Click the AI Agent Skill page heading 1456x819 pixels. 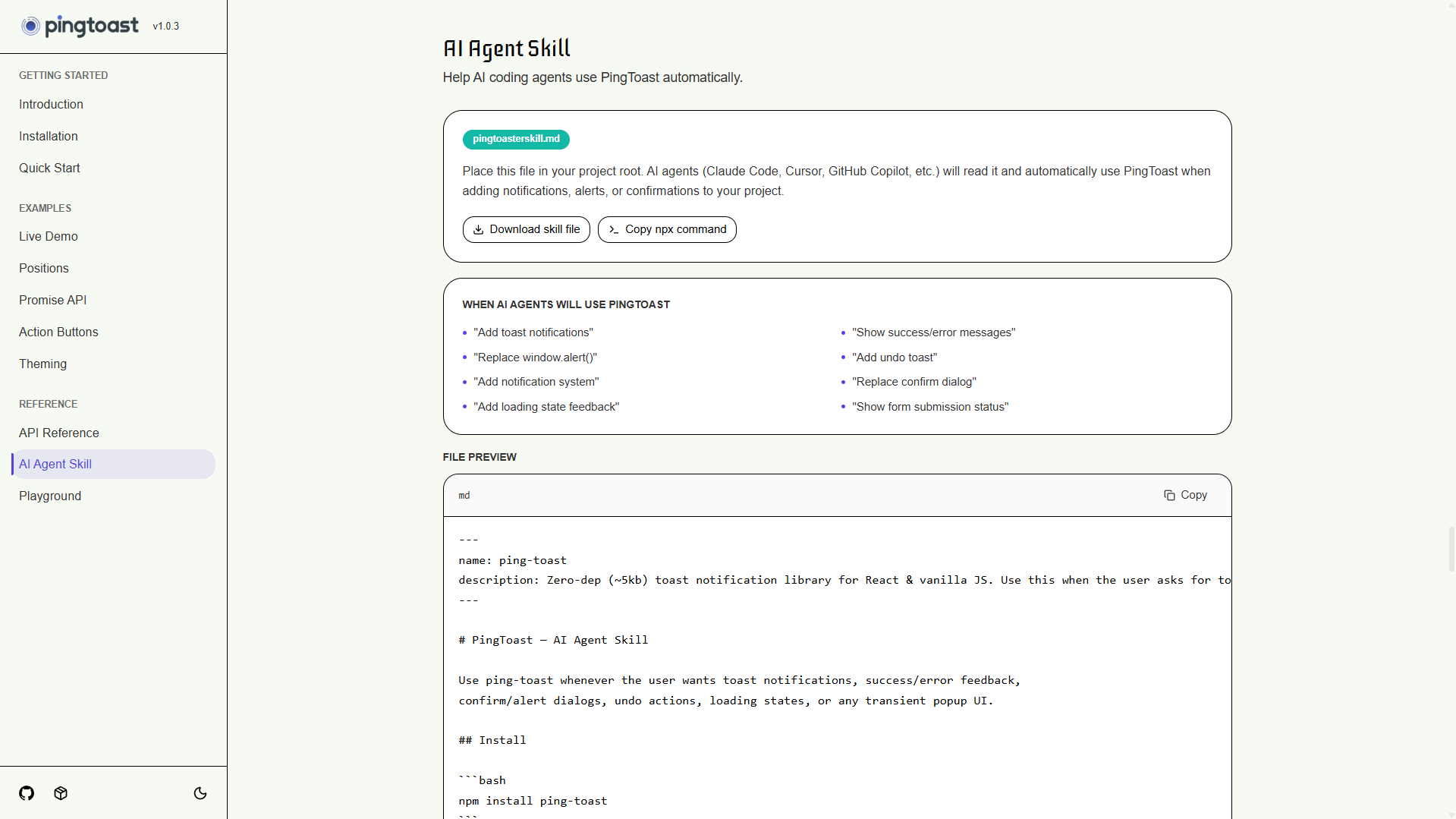coord(507,49)
